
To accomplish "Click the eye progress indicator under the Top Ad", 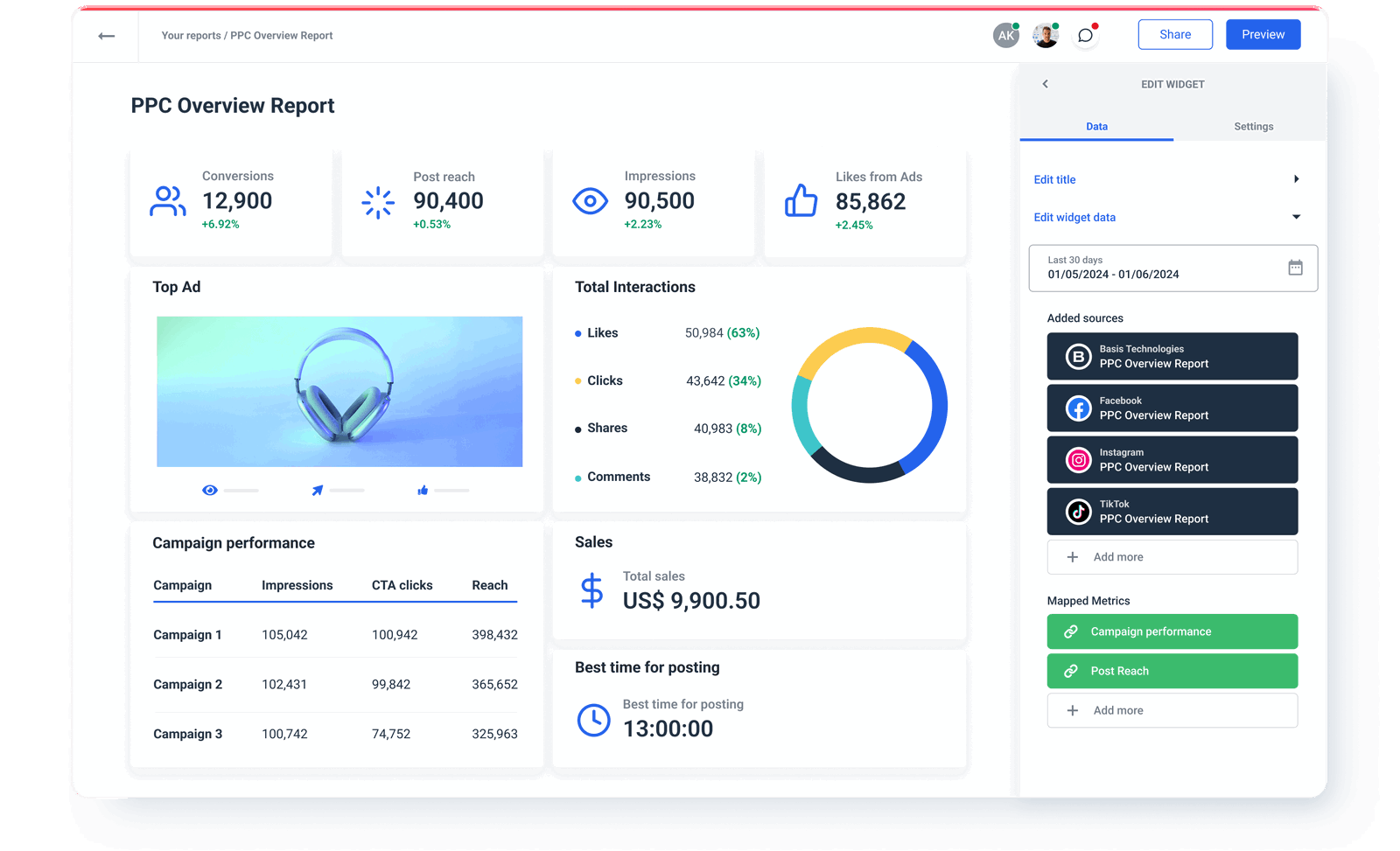I will 210,490.
